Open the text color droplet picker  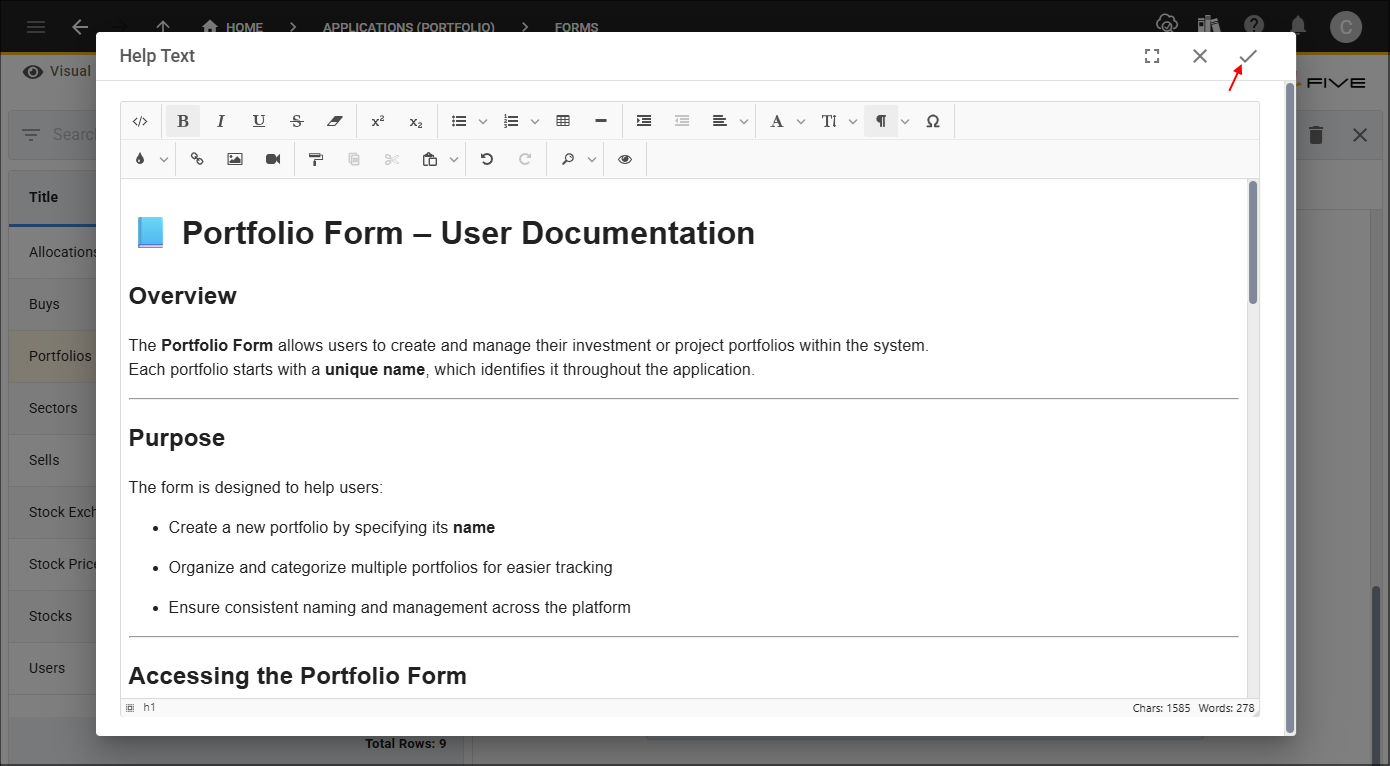pos(140,159)
